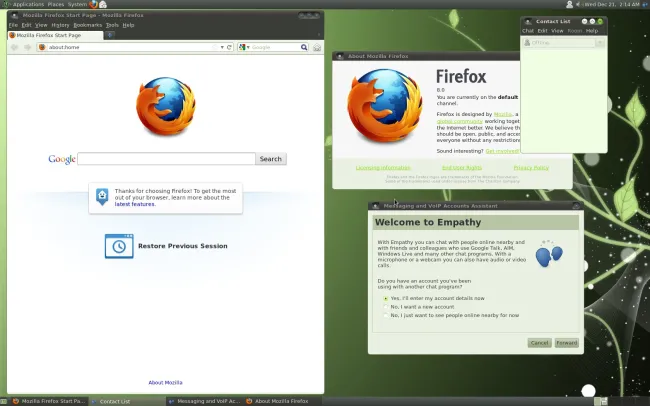The width and height of the screenshot is (650, 406).
Task: Click the user presence icon in top panel
Action: point(569,4)
